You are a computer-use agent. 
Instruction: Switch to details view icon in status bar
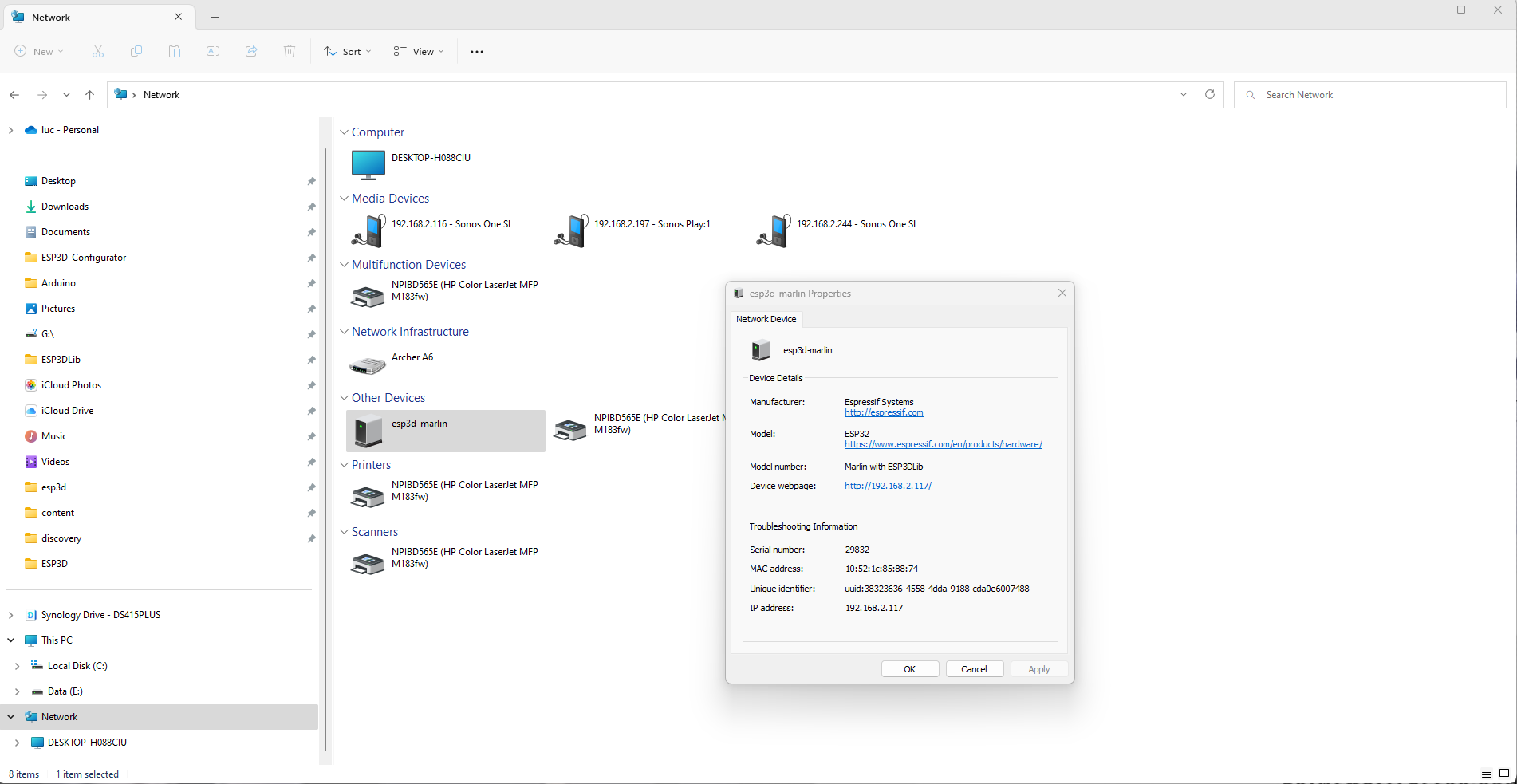(1486, 774)
